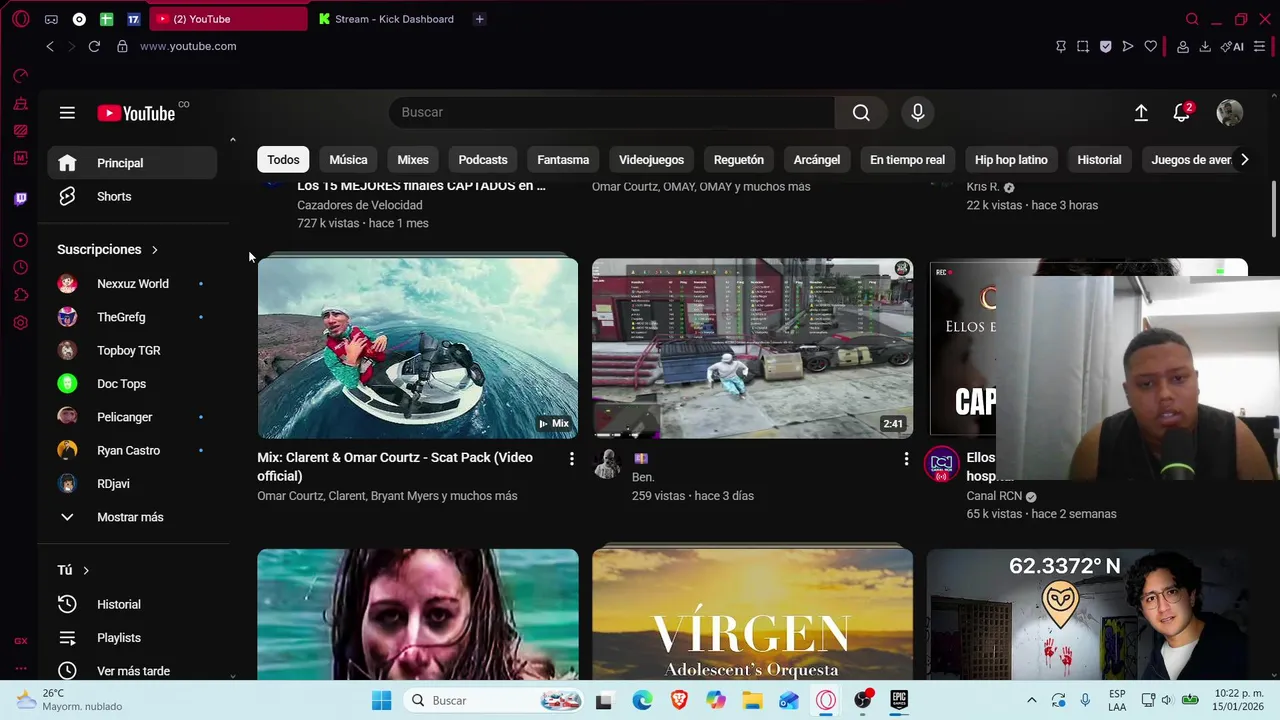The image size is (1280, 720).
Task: Open the Aria AI assistant button
Action: [1232, 46]
